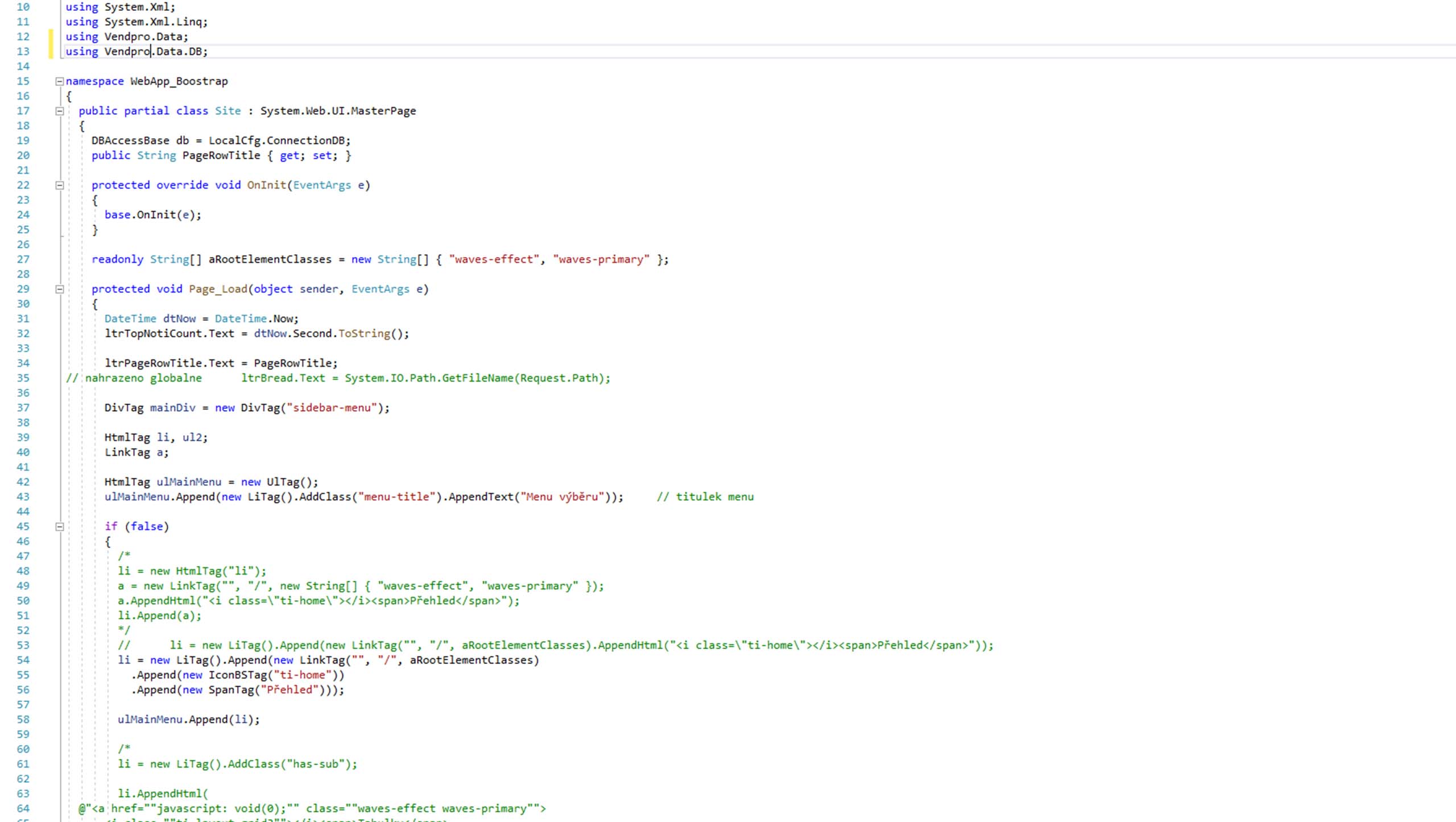Click the "waves-primary" string on line 27
The width and height of the screenshot is (1456, 822).
coord(601,259)
